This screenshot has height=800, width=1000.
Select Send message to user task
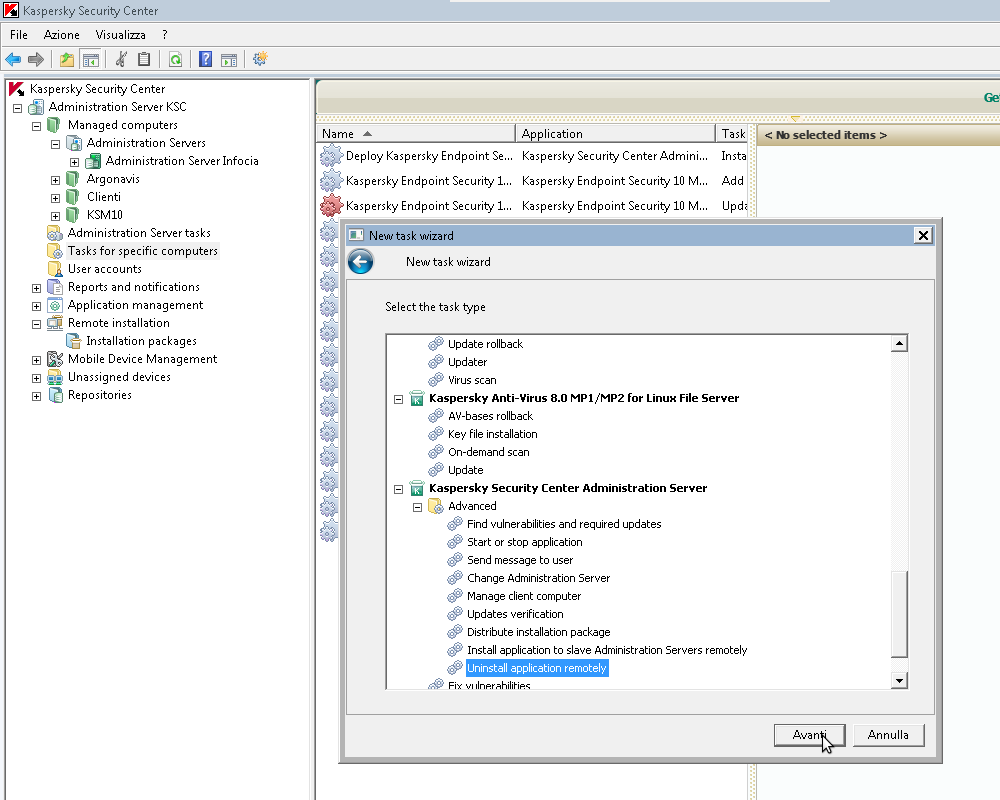click(x=520, y=560)
